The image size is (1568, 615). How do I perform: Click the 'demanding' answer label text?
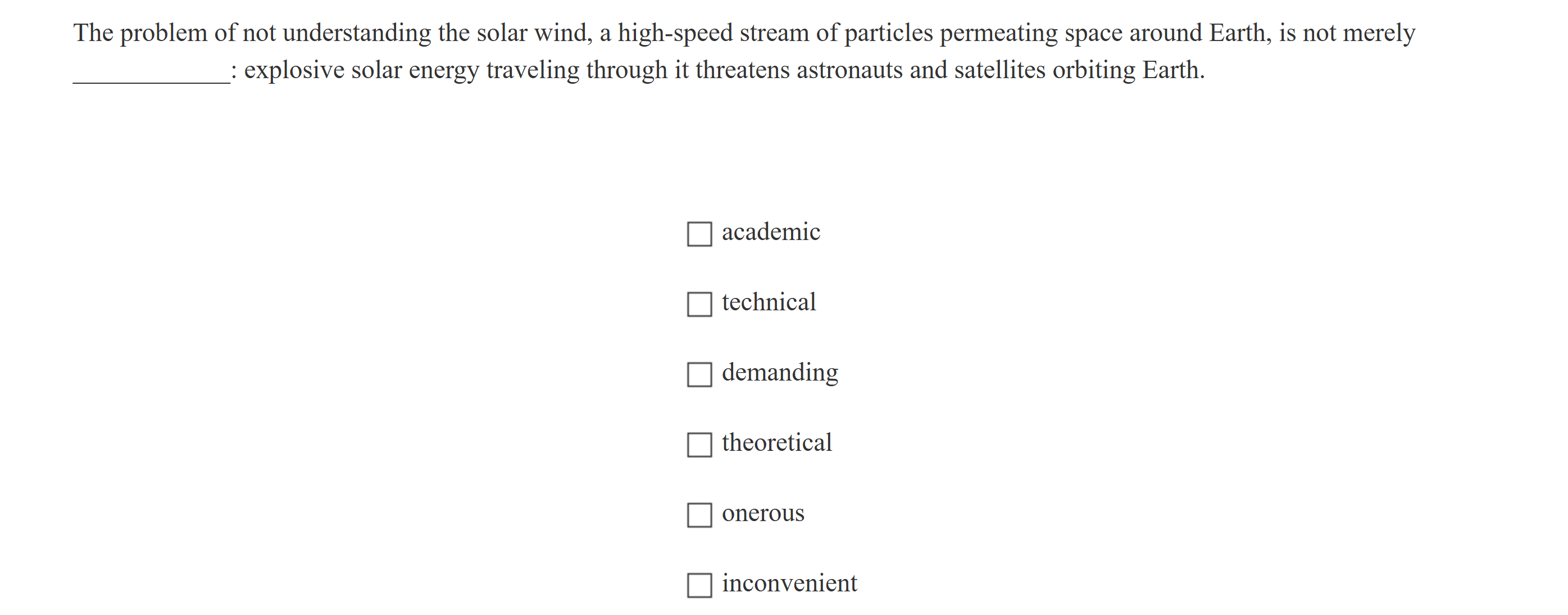pos(780,373)
